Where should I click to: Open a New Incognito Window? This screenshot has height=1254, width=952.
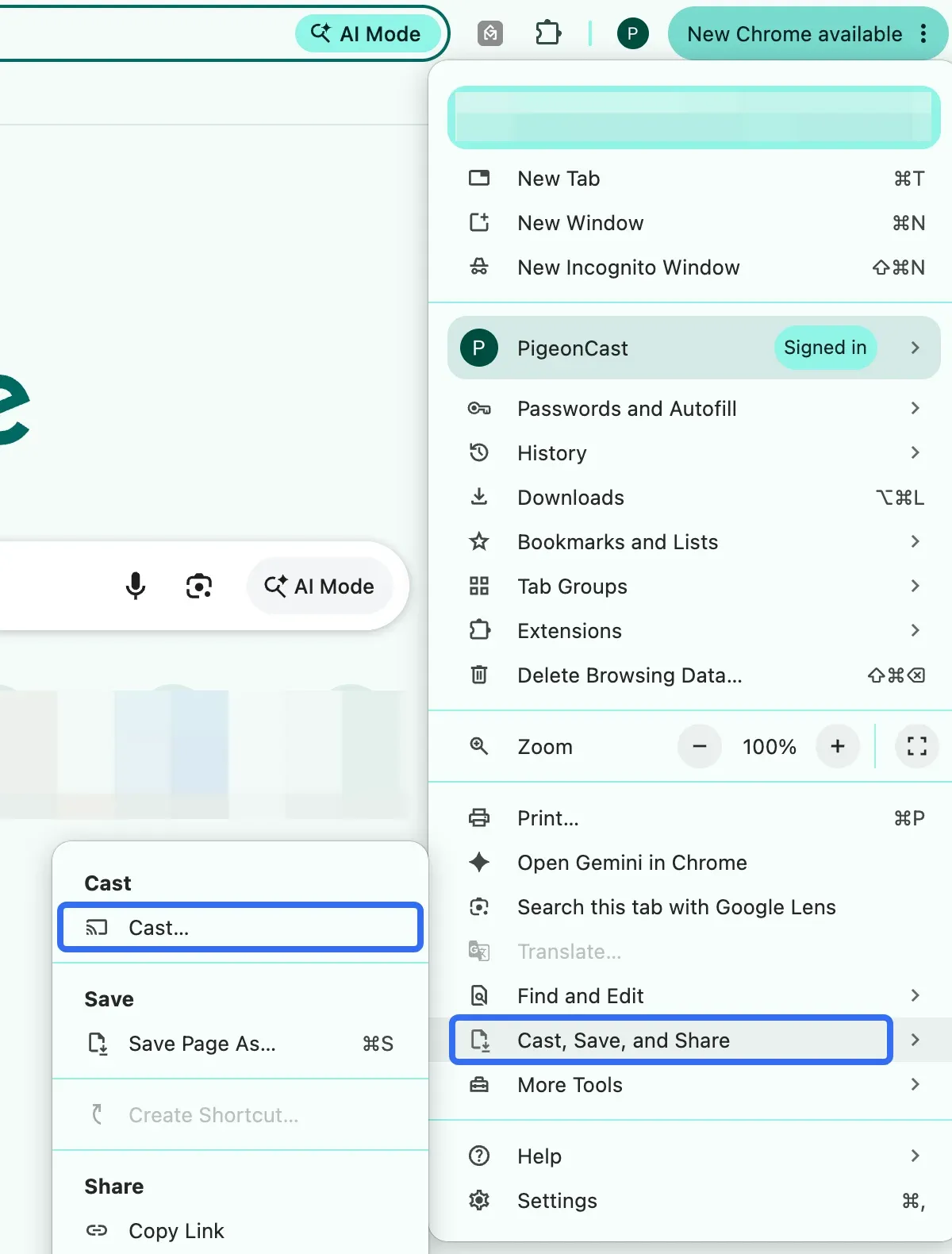pyautogui.click(x=690, y=267)
